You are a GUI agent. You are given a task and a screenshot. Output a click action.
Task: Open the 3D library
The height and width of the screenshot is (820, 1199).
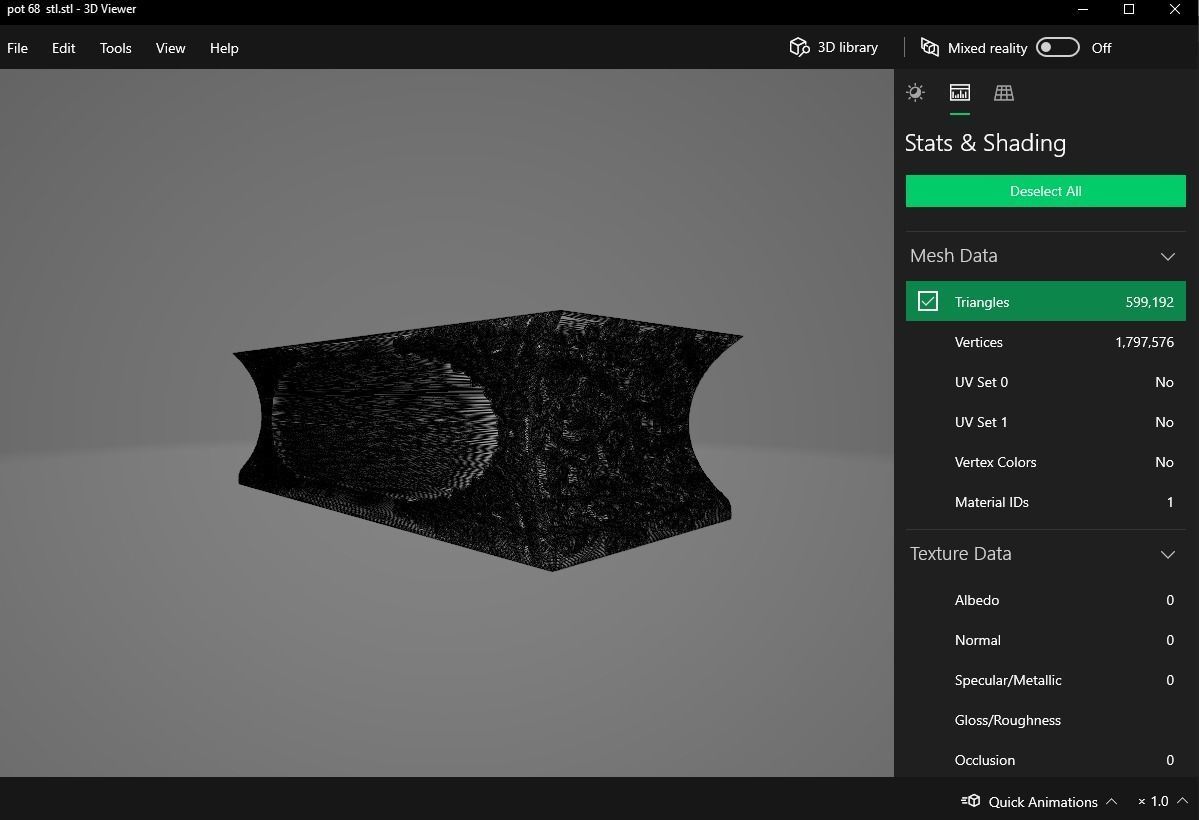pyautogui.click(x=833, y=47)
